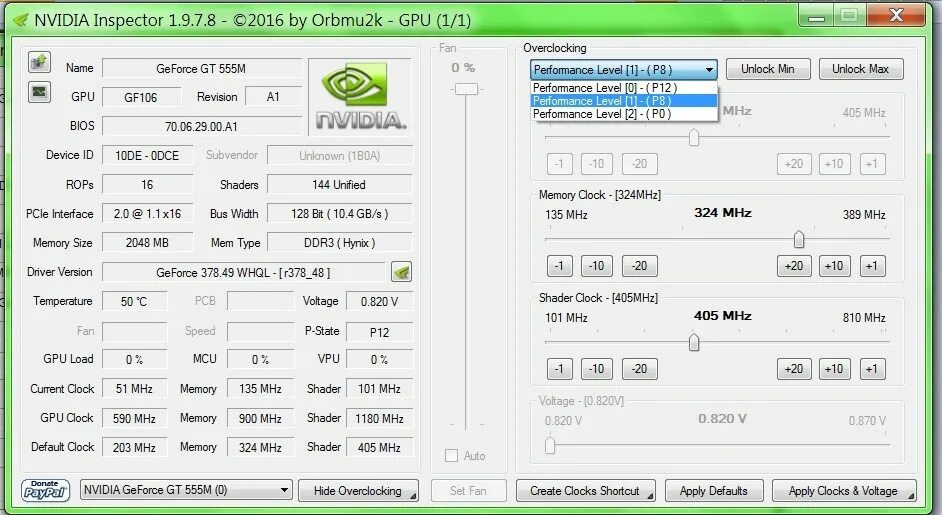942x515 pixels.
Task: Click the Voltage value 0.820 V field
Action: click(x=379, y=301)
